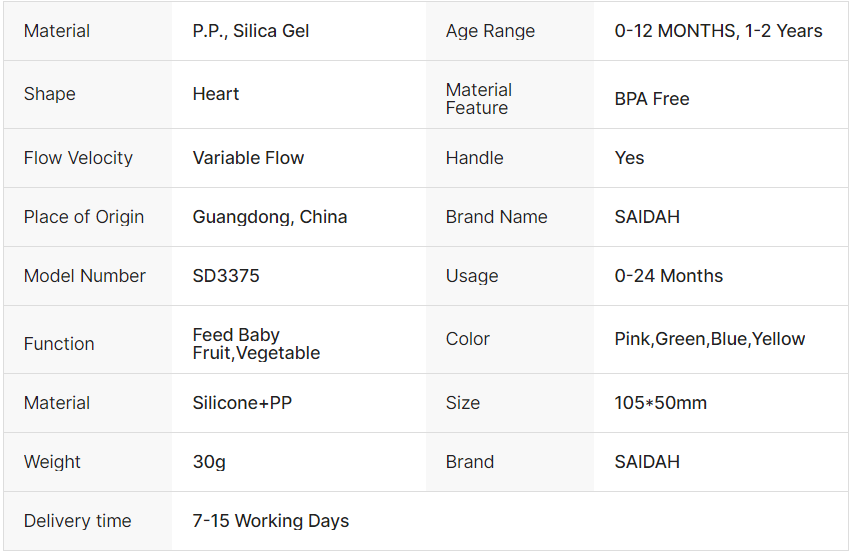Select the 'Age Range' label cell
Image resolution: width=850 pixels, height=553 pixels.
tap(490, 31)
